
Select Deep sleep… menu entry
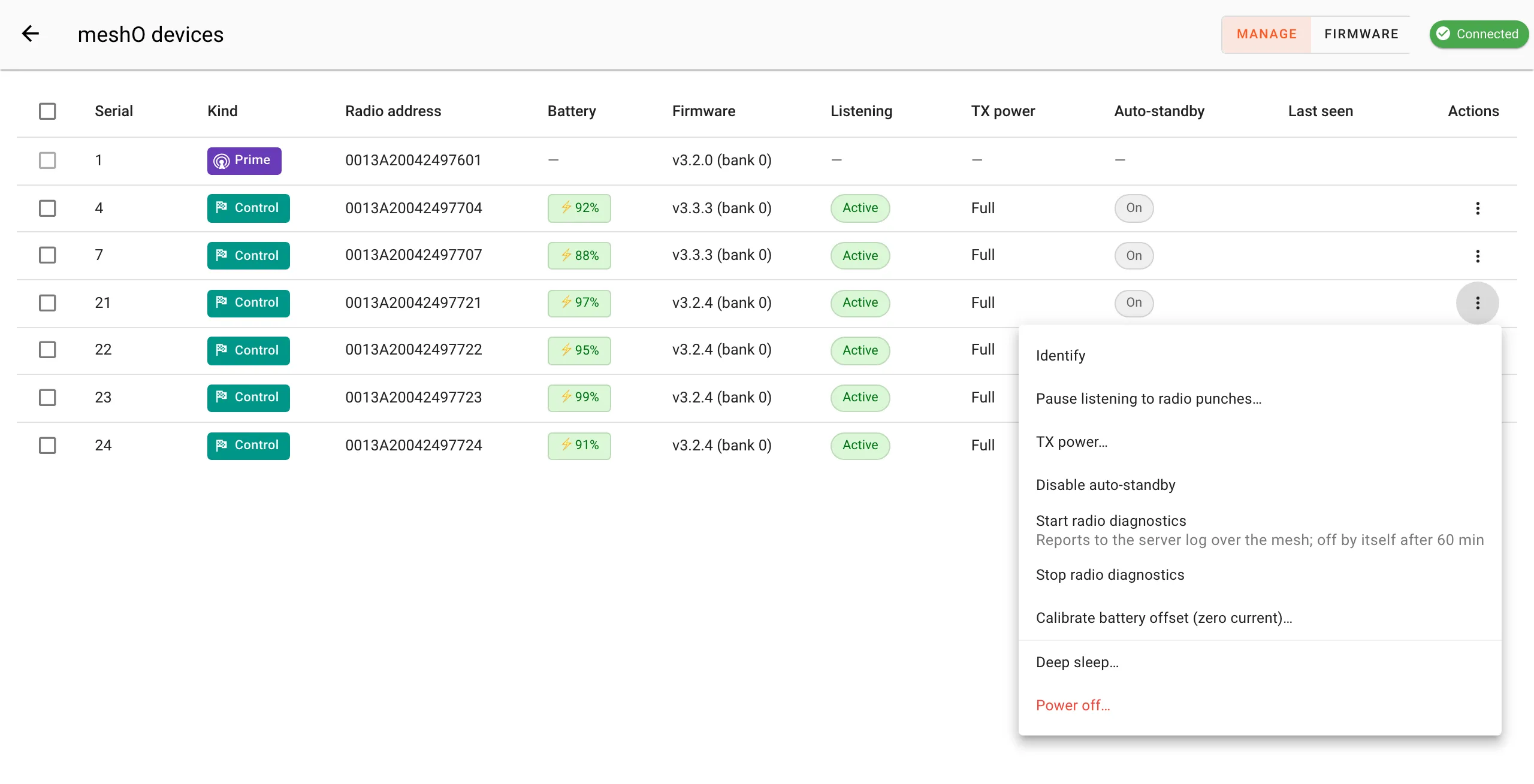click(x=1260, y=662)
